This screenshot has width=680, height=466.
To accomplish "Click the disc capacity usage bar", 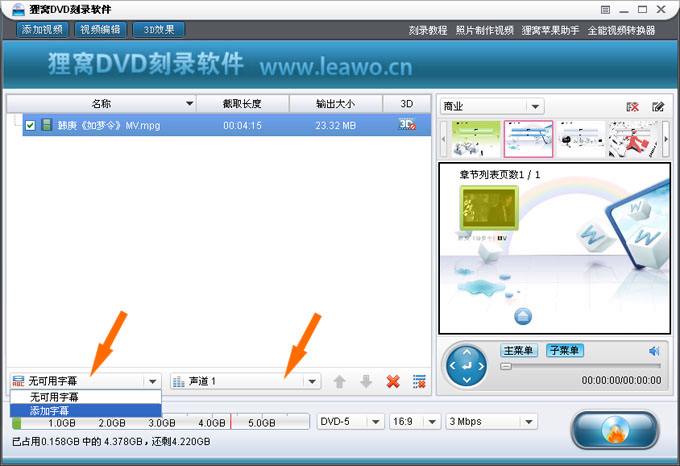I will click(x=160, y=422).
